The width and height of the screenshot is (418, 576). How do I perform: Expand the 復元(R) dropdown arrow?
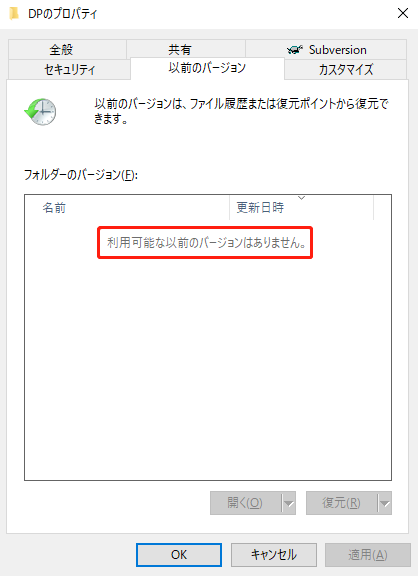click(x=385, y=503)
